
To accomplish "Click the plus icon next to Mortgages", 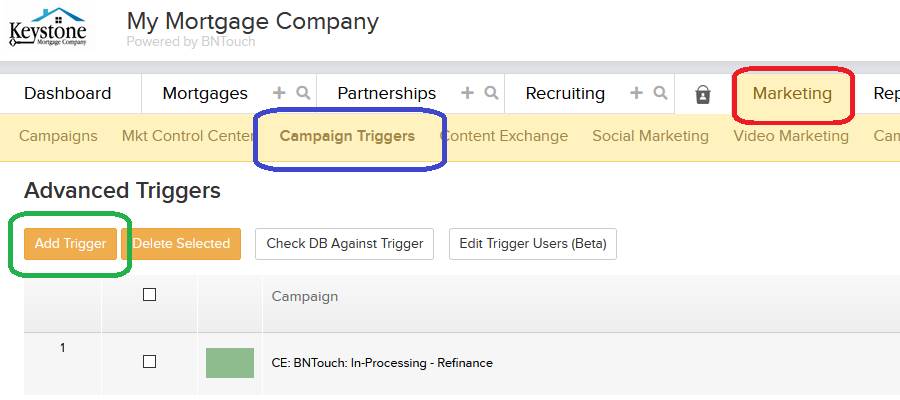I will coord(278,93).
